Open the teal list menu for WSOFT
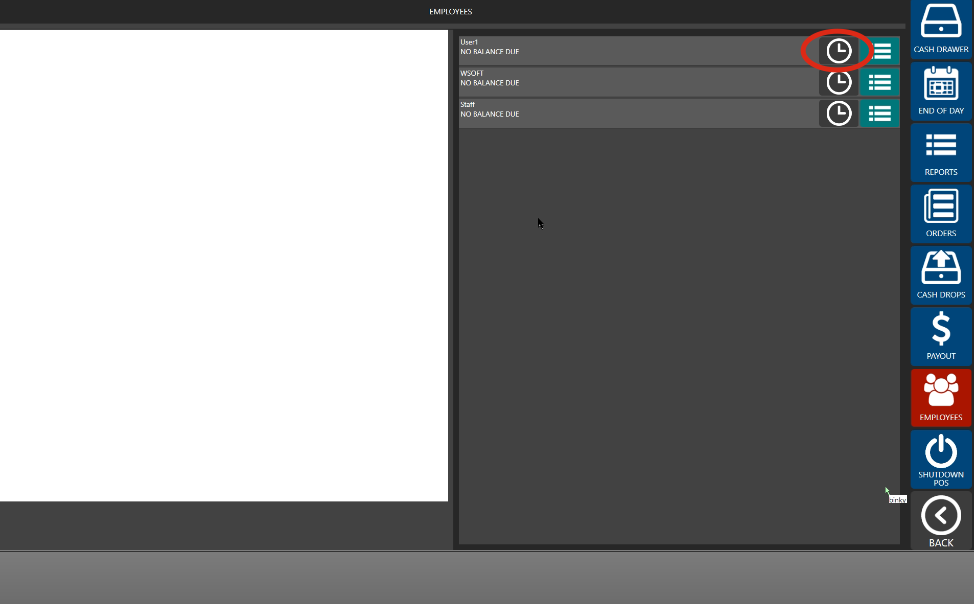The image size is (974, 604). point(879,82)
